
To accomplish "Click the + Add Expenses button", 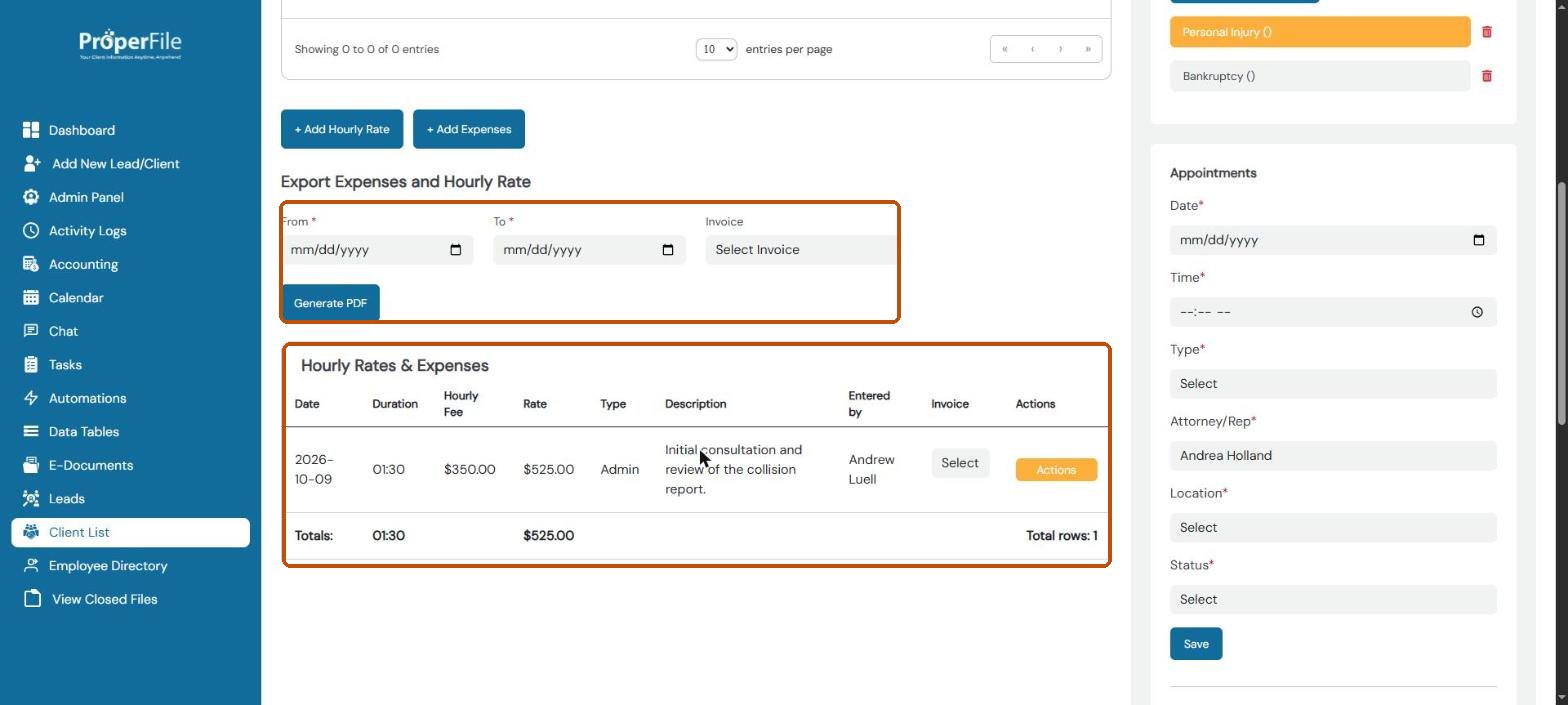I will click(469, 129).
